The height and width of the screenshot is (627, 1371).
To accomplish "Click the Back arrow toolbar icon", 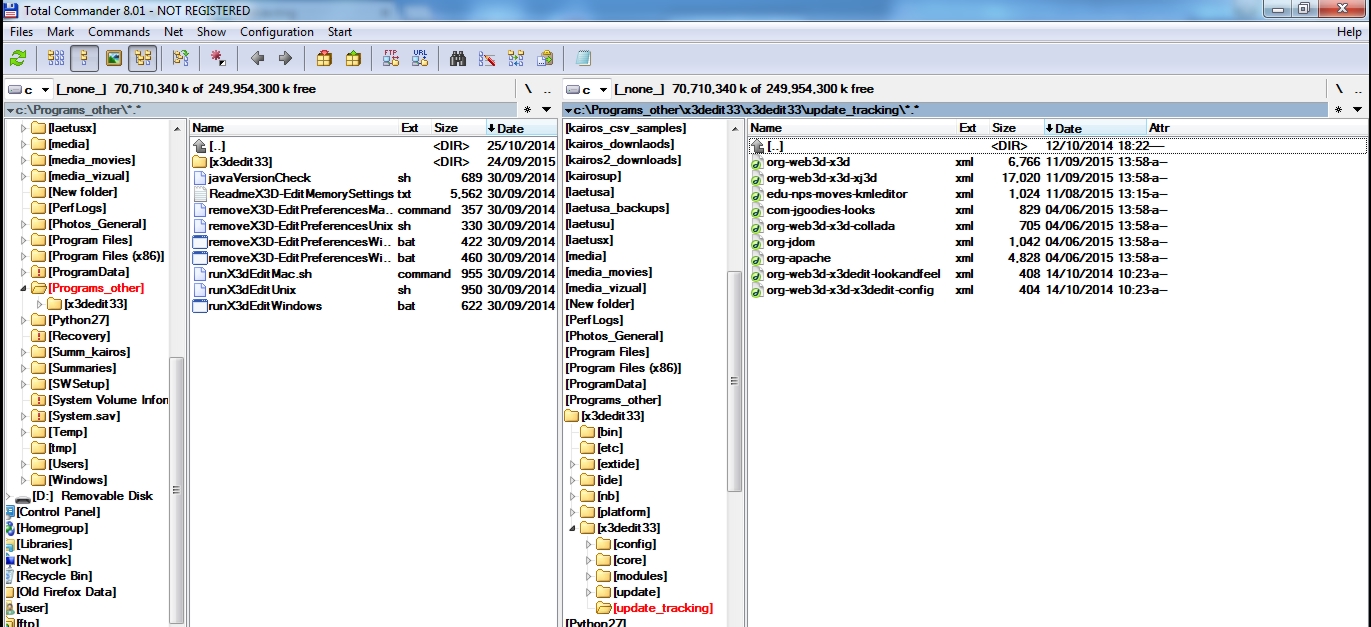I will [x=257, y=58].
